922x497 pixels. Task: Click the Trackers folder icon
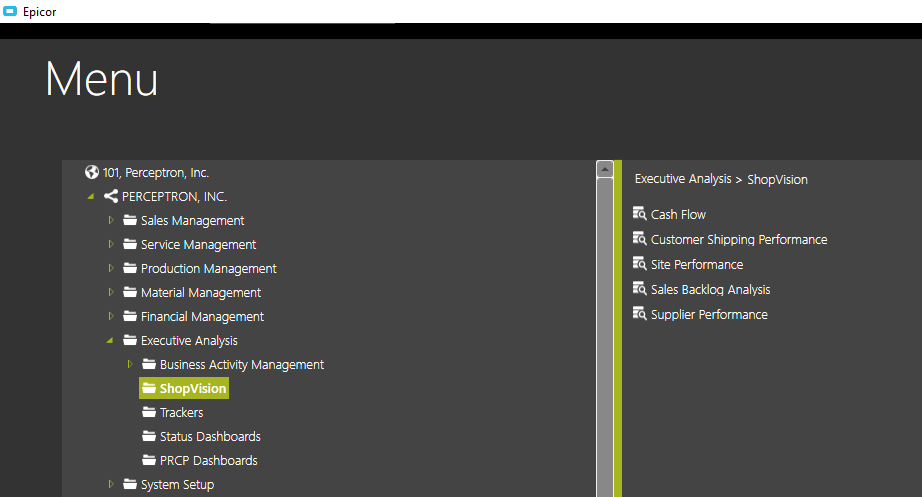click(x=149, y=412)
